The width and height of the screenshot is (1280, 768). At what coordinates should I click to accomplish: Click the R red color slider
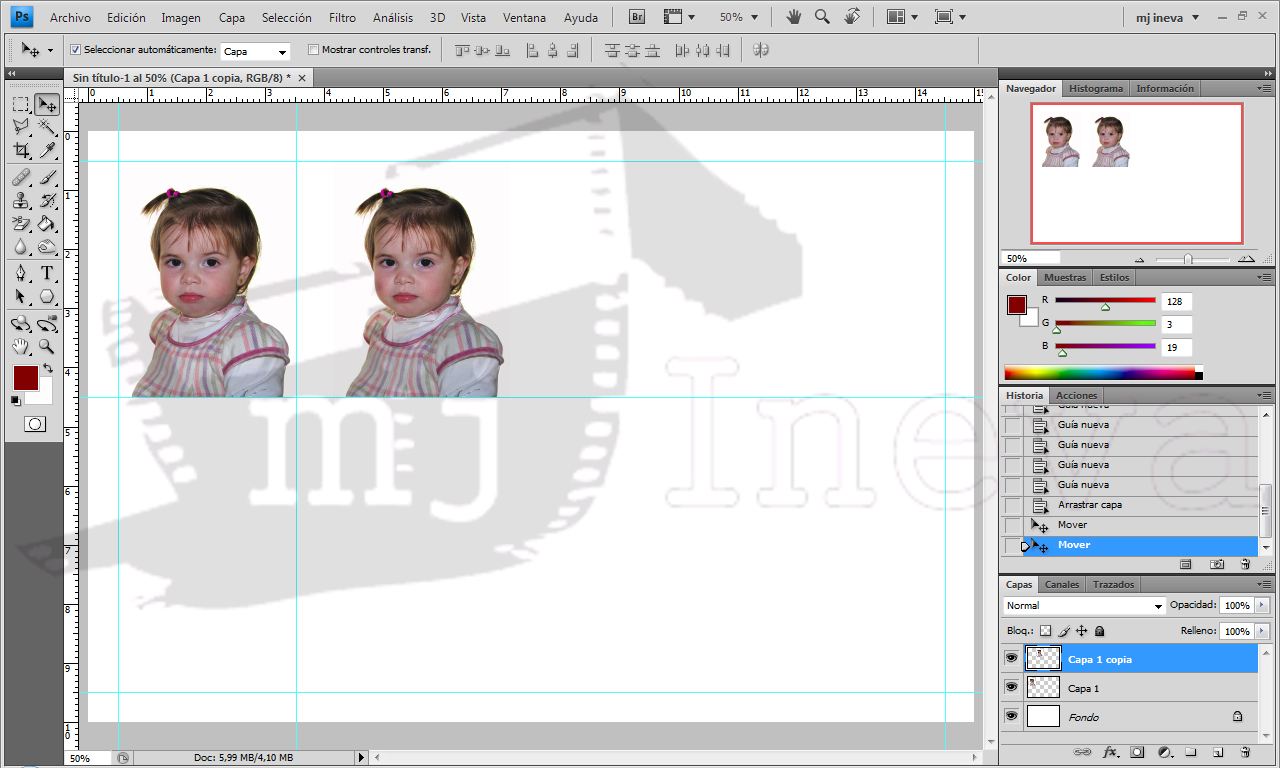tap(1105, 300)
